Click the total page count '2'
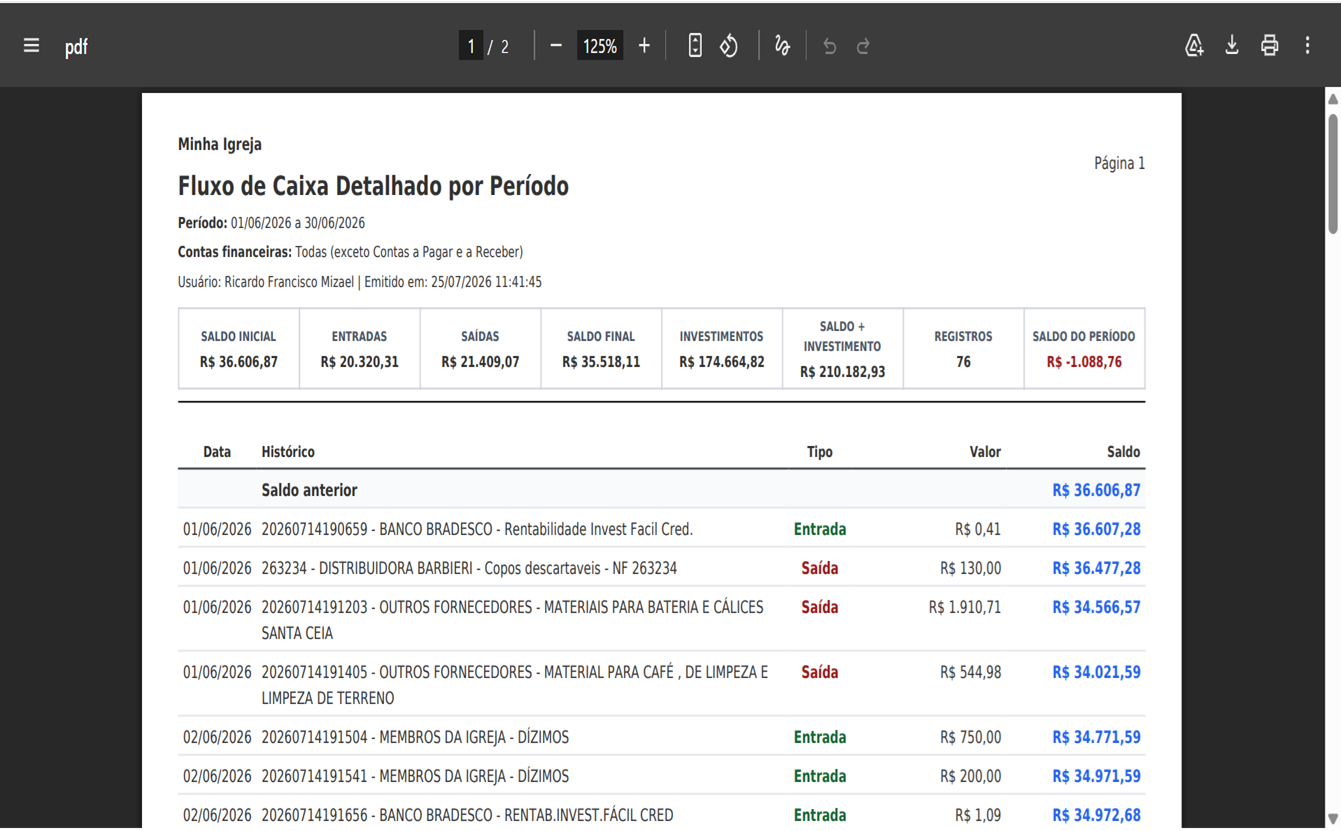The height and width of the screenshot is (831, 1341). pyautogui.click(x=505, y=47)
